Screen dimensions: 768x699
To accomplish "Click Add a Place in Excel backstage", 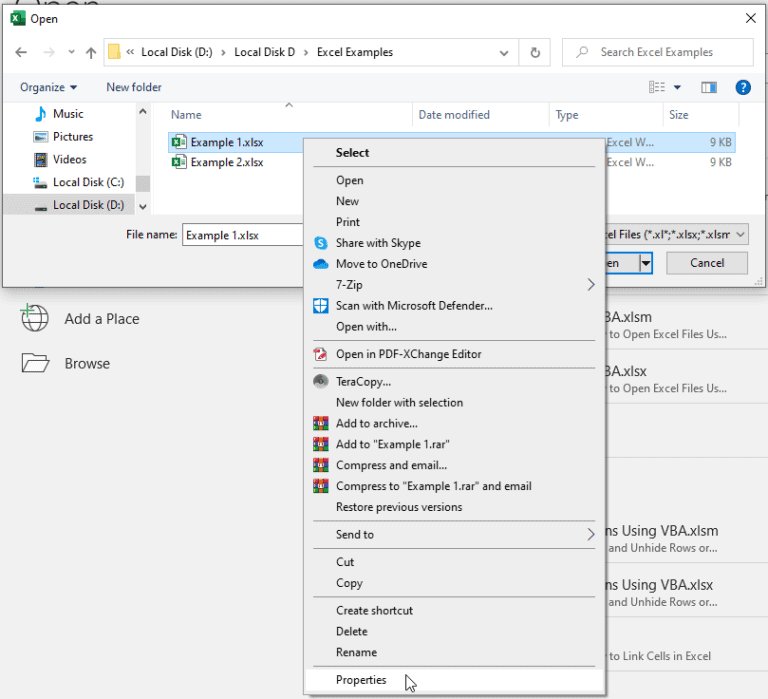I will point(80,319).
